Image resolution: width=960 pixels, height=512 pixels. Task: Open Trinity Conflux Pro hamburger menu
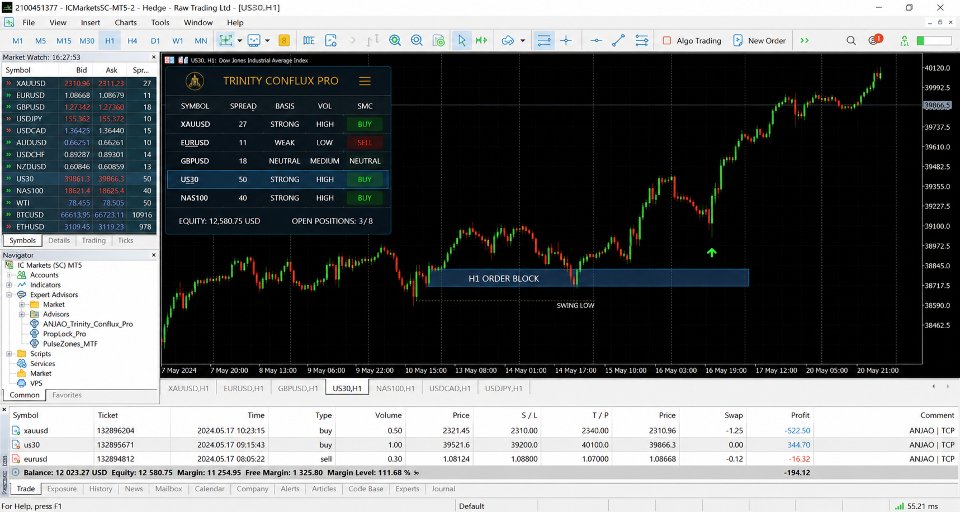click(x=365, y=81)
